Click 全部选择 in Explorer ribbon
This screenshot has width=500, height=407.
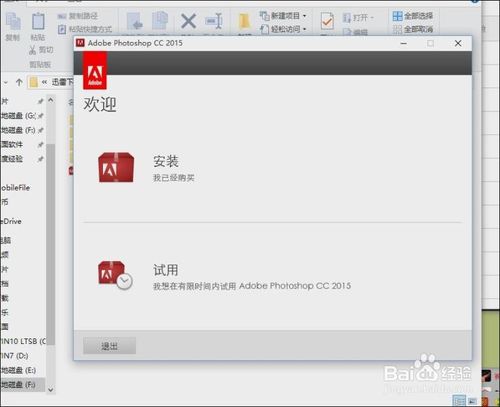tap(413, 16)
